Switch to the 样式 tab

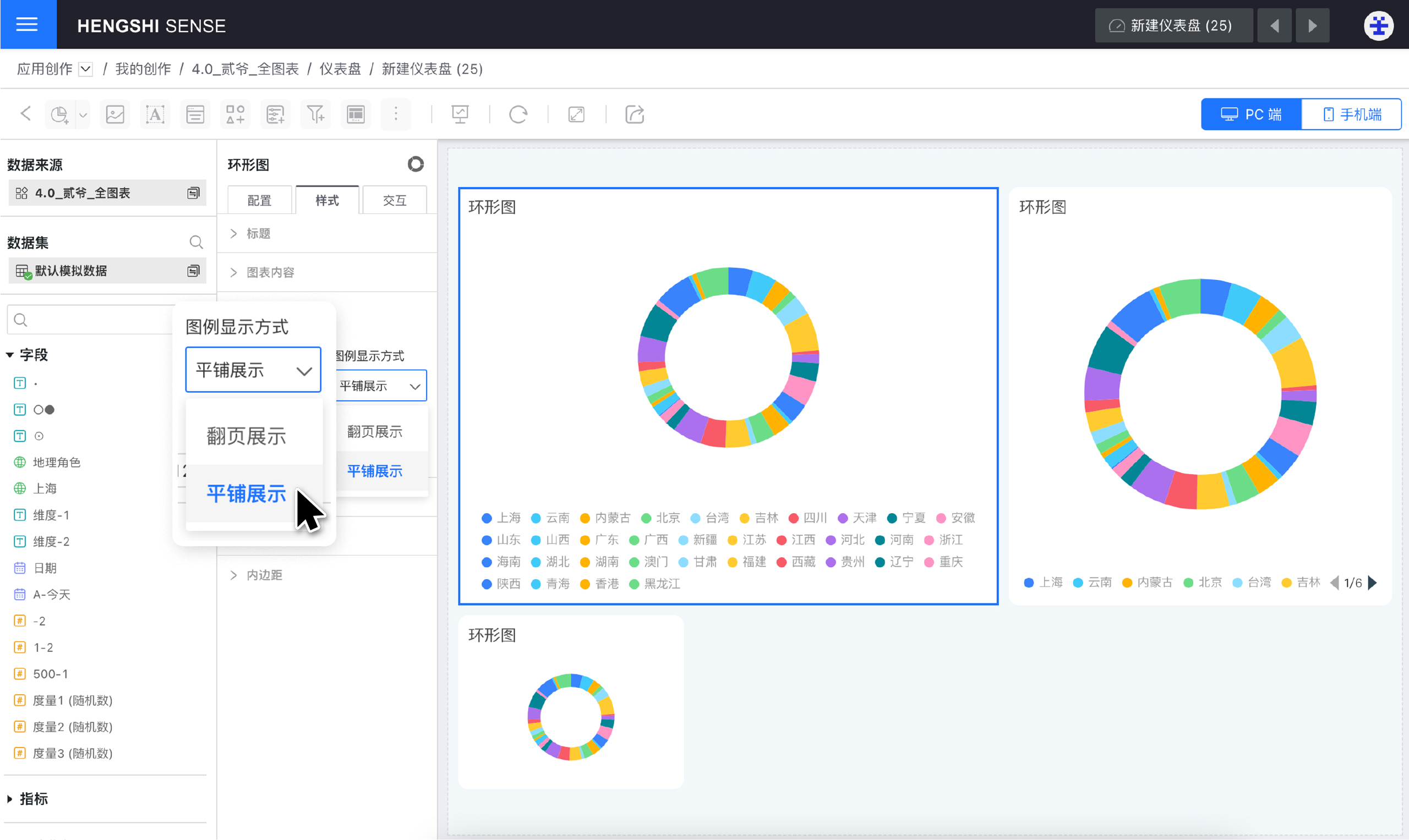pyautogui.click(x=327, y=200)
